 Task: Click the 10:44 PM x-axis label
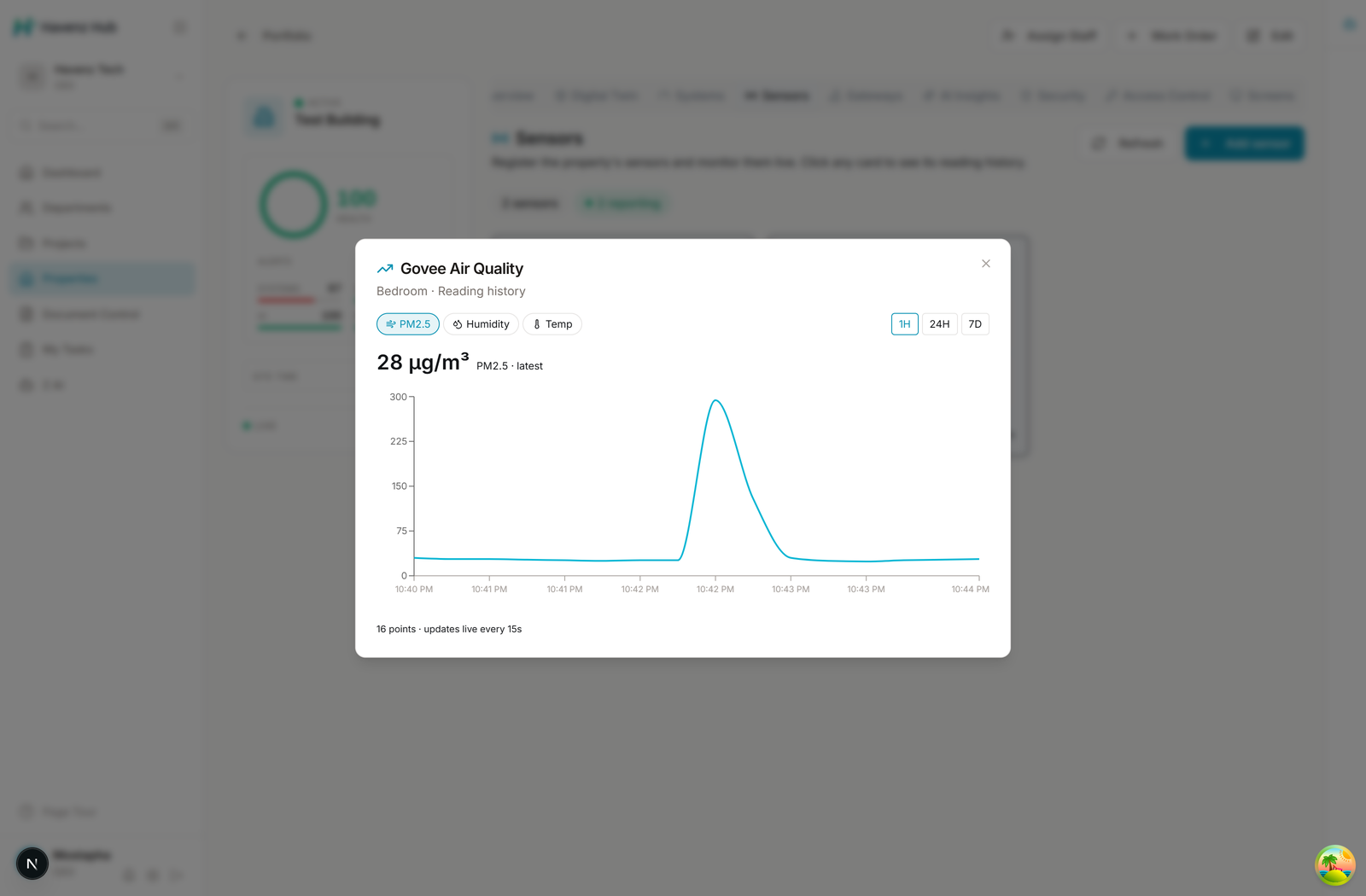coord(971,590)
